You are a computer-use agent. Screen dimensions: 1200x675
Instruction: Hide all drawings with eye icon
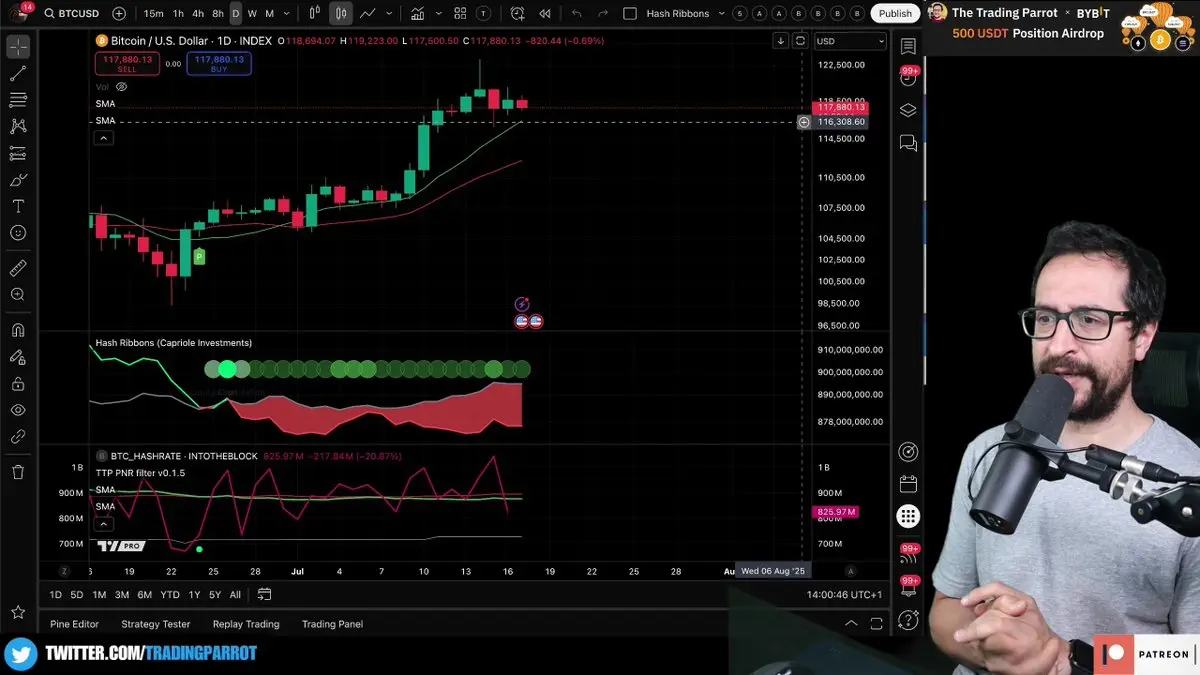tap(18, 410)
